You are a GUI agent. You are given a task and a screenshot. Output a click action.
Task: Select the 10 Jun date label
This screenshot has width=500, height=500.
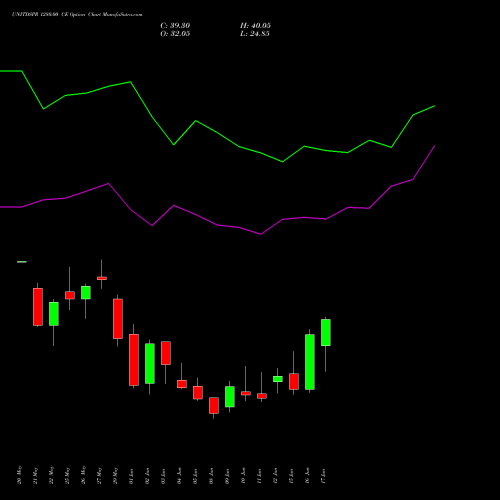[x=243, y=476]
